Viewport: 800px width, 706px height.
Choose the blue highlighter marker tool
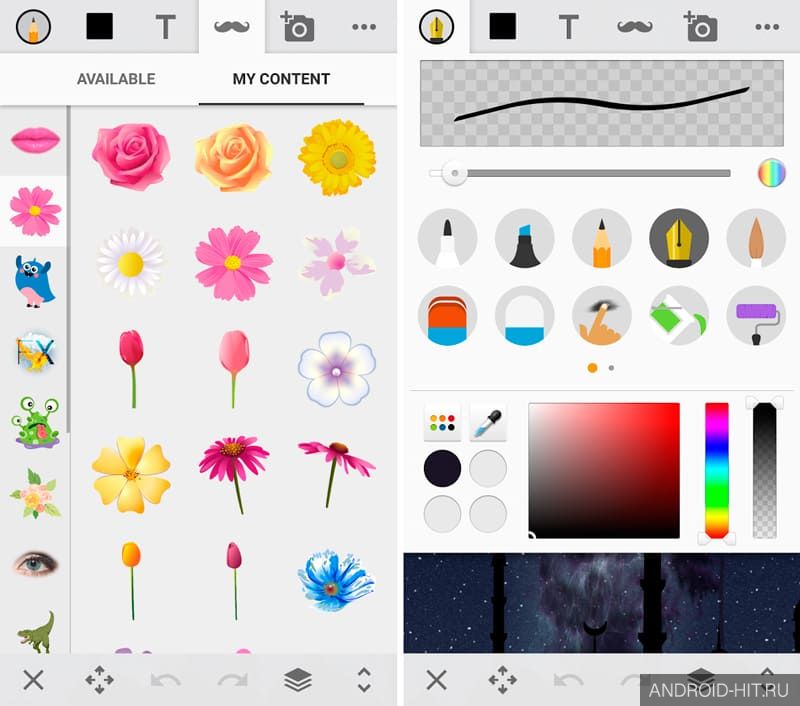click(524, 238)
